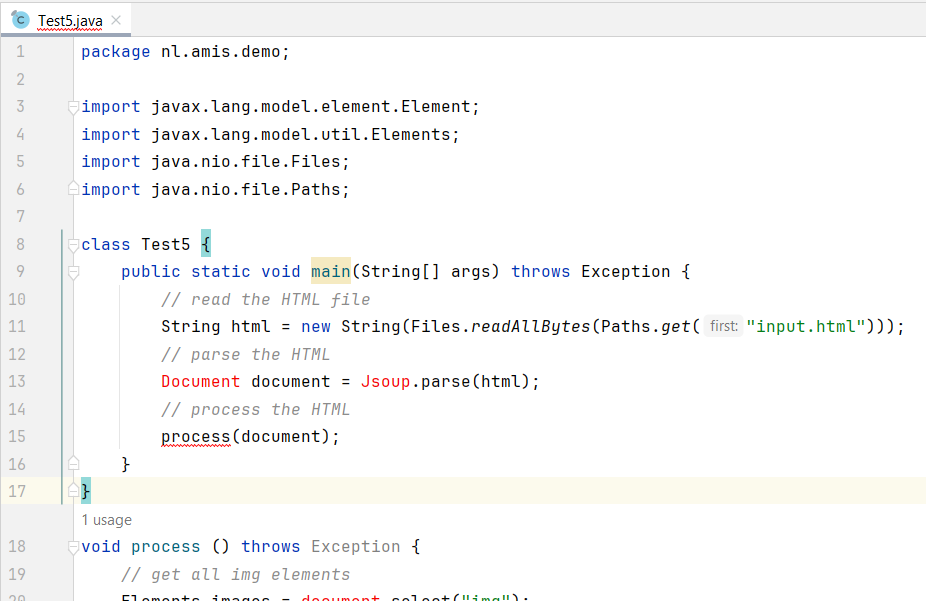Click the fold end marker on line 17

72,491
